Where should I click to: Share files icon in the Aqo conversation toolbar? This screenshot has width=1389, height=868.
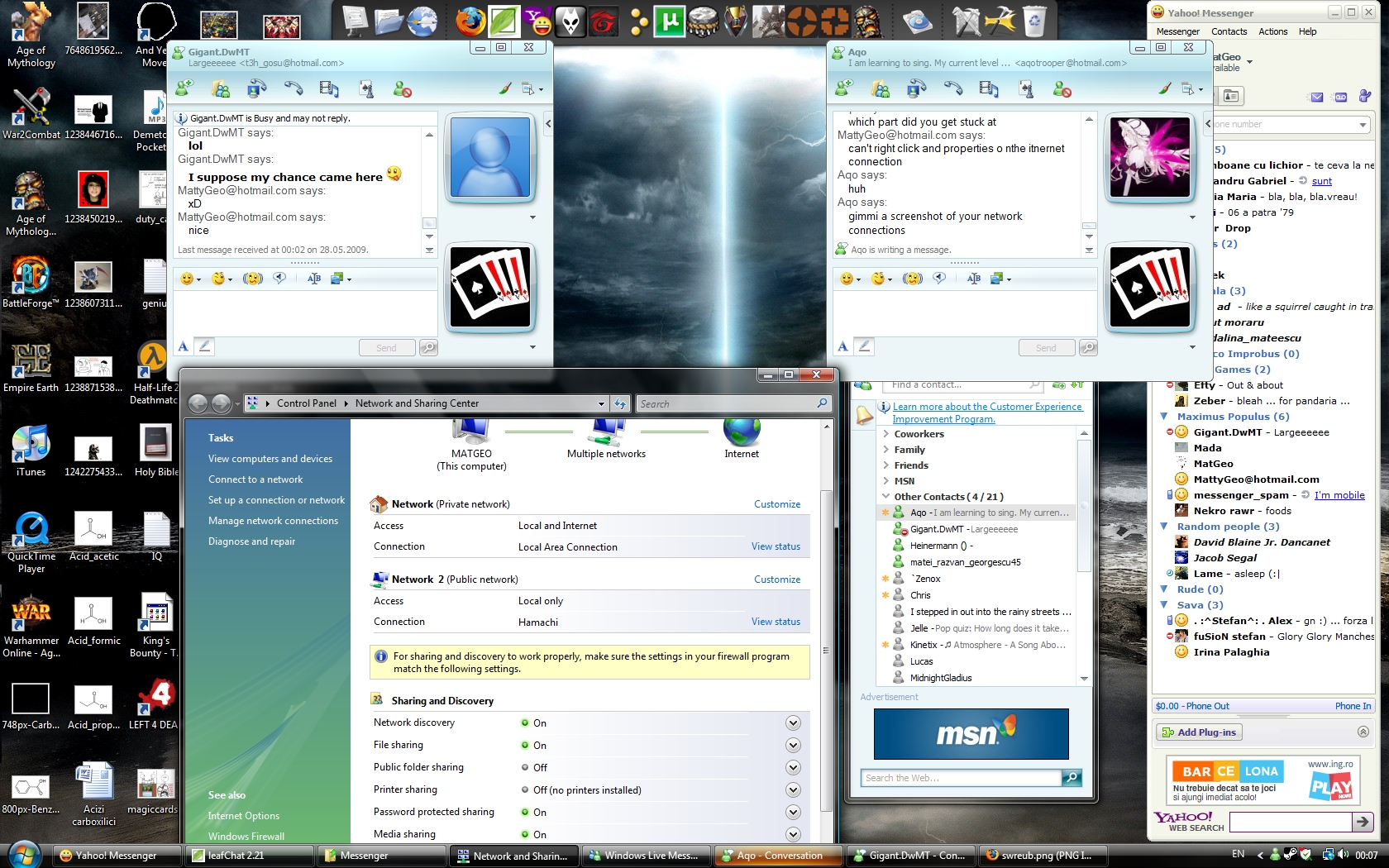pos(881,88)
